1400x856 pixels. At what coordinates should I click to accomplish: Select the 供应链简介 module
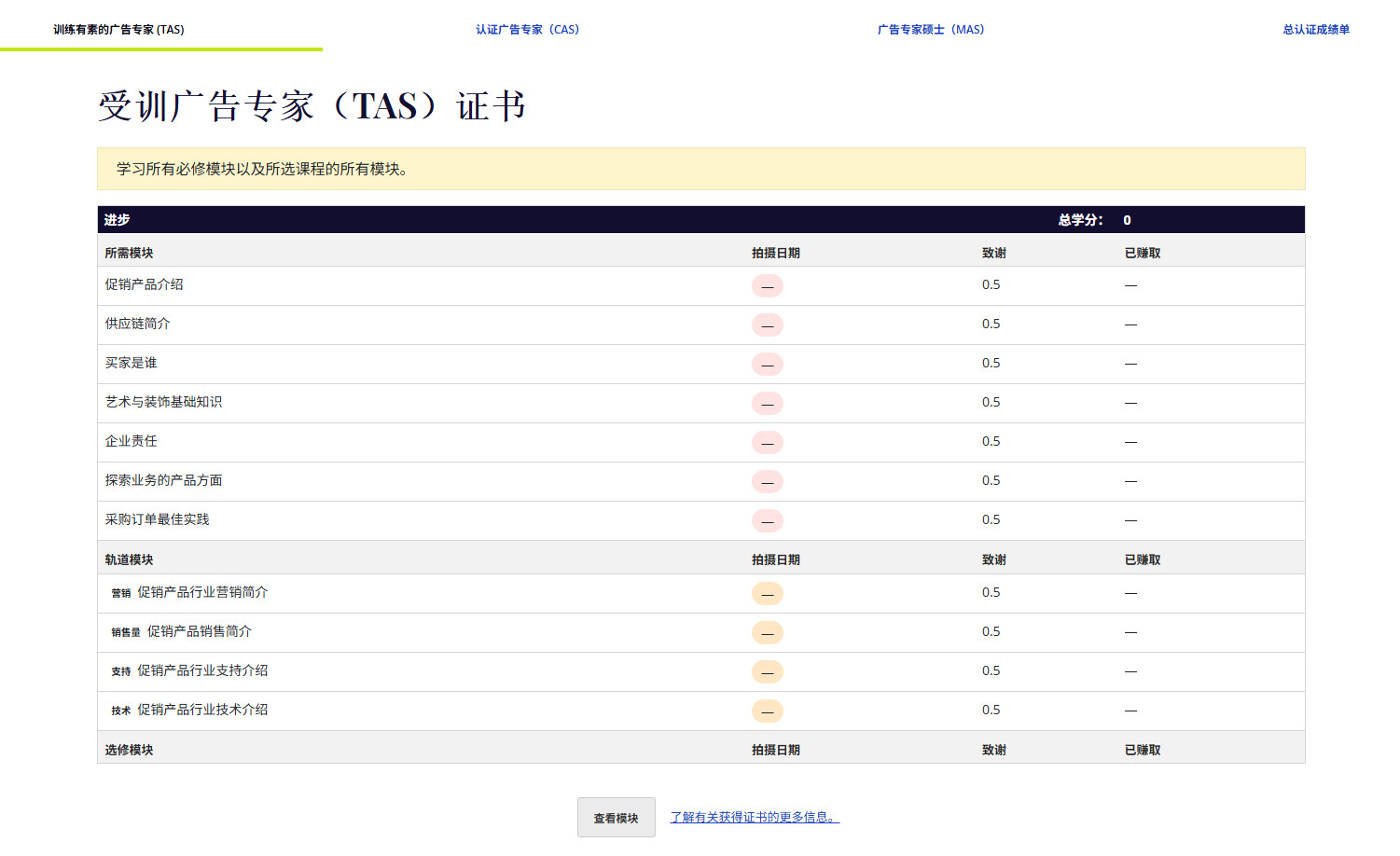pyautogui.click(x=138, y=324)
